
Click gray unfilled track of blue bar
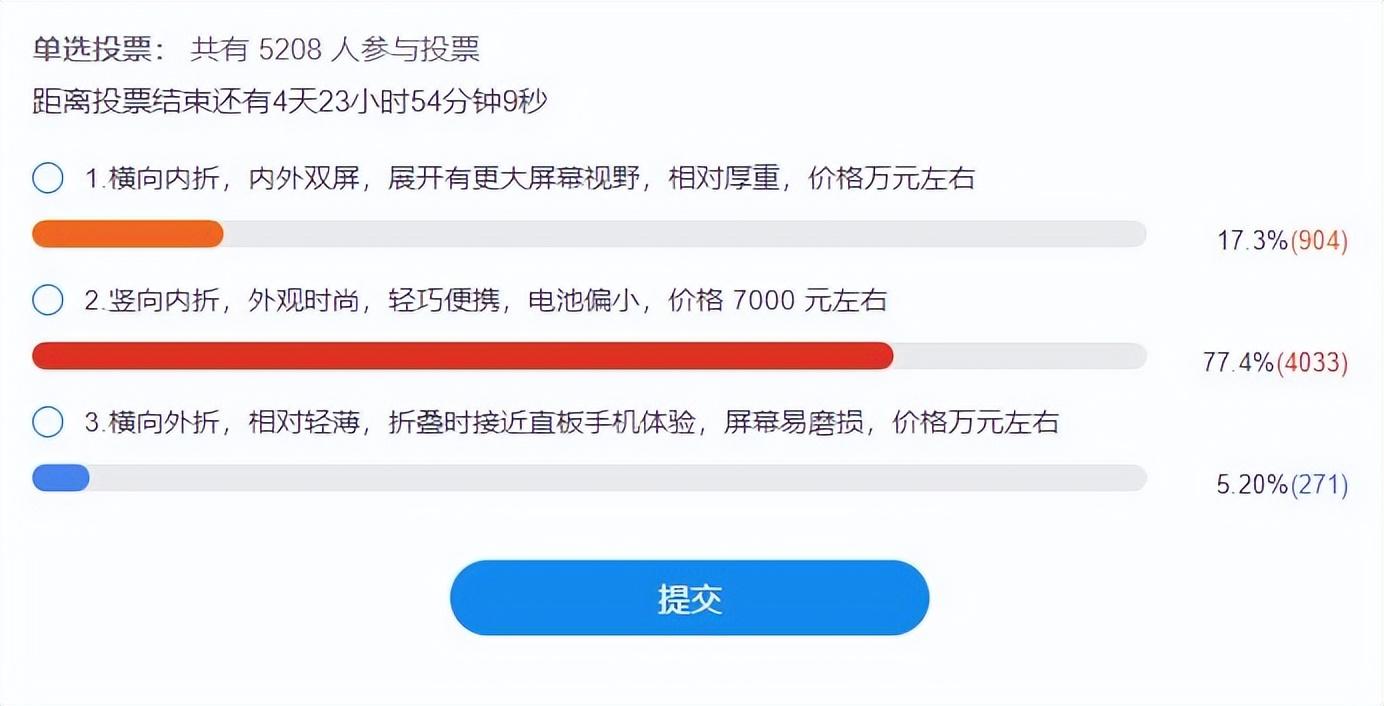[x=618, y=478]
